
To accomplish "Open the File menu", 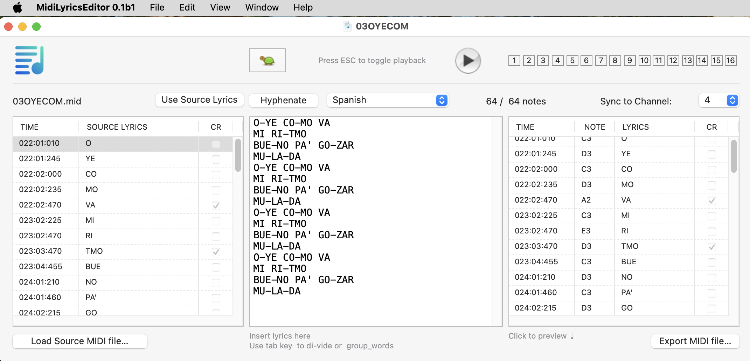I will click(x=157, y=8).
